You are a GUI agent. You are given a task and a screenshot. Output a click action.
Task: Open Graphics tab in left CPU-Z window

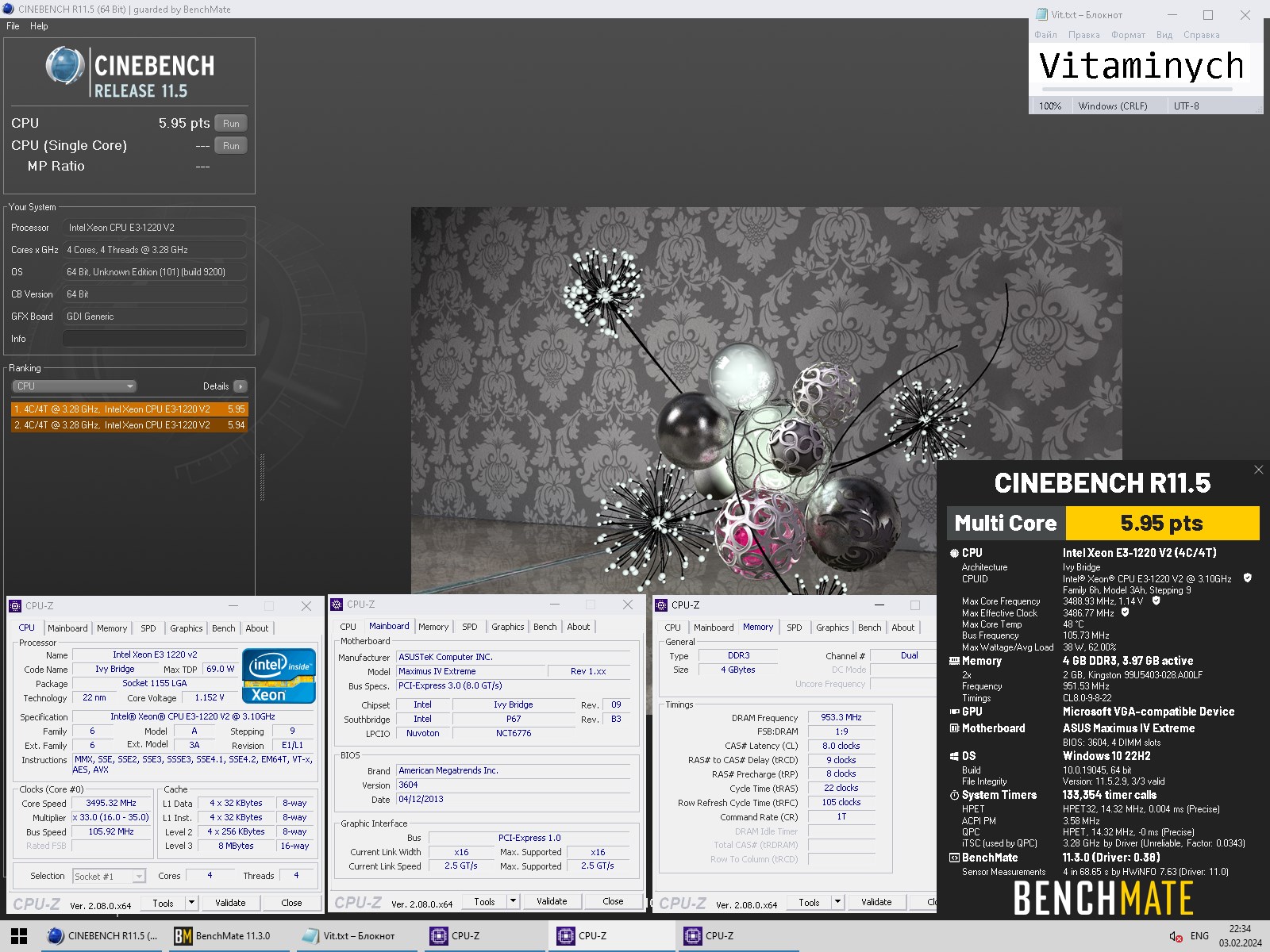186,628
